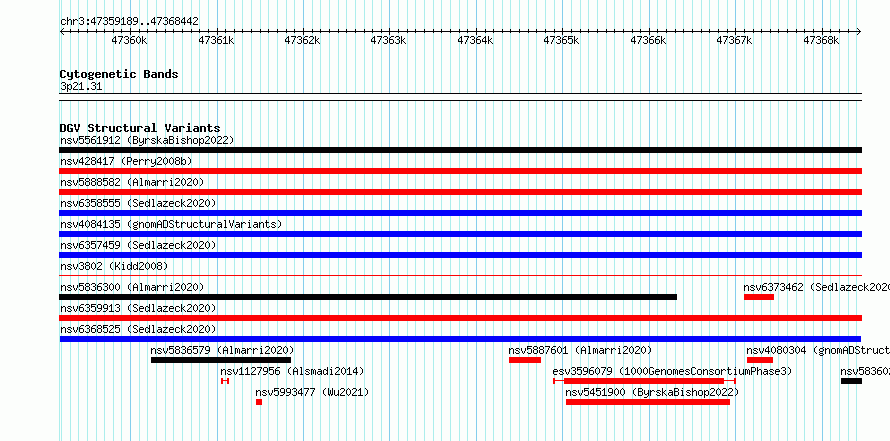
Task: Open esv3596079 (1000GenomesConsortiumPhase3) label
Action: [672, 371]
